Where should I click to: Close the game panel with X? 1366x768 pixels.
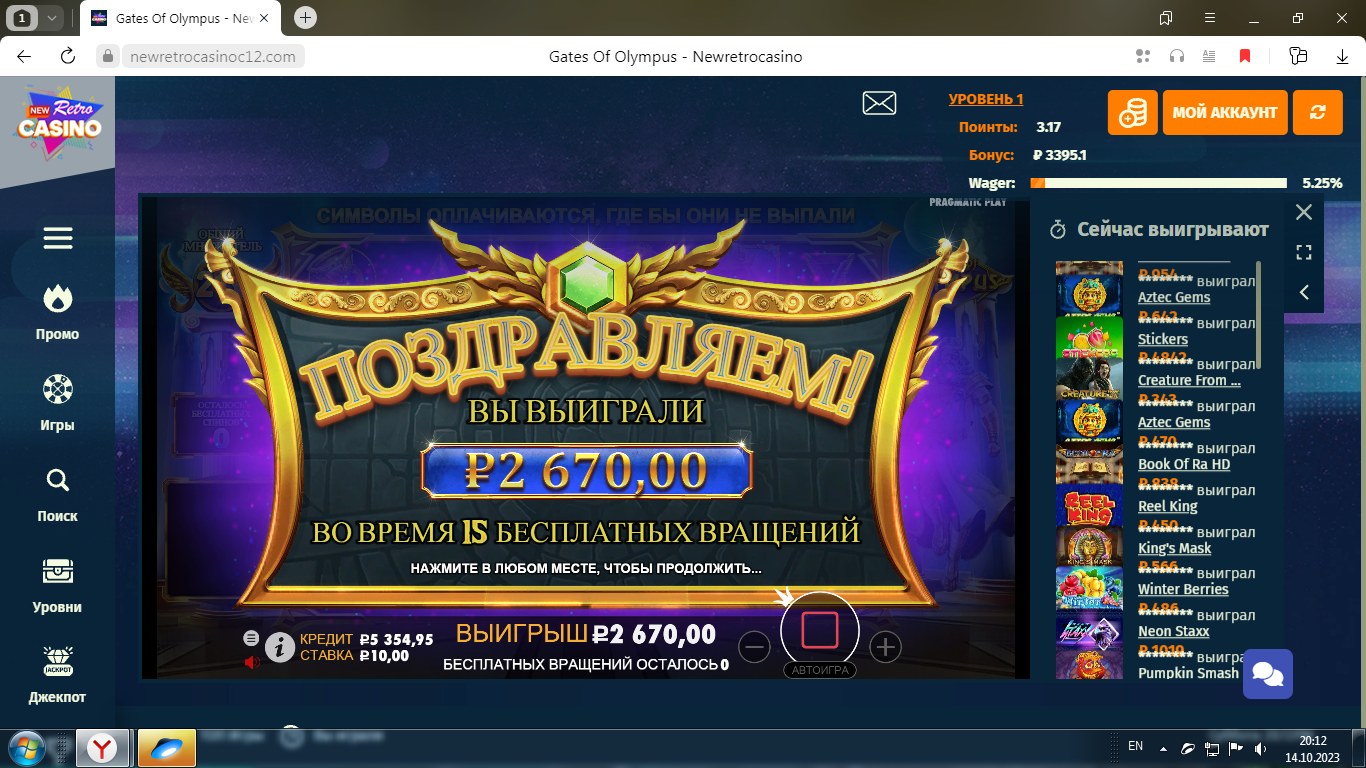point(1304,212)
